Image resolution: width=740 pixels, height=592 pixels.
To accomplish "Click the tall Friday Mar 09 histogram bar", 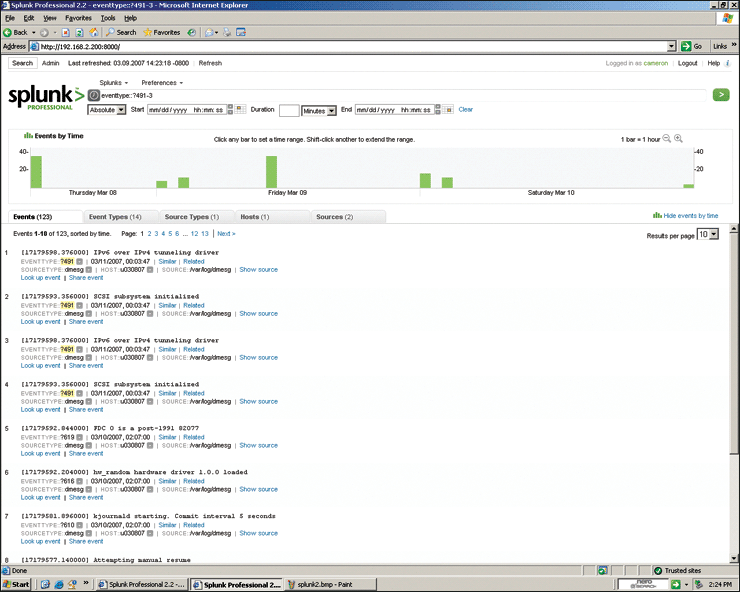I will (x=271, y=172).
